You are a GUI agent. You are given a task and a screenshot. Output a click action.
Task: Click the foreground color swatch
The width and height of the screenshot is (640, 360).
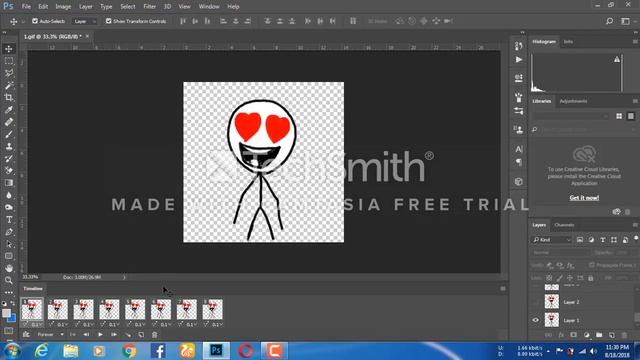6,313
